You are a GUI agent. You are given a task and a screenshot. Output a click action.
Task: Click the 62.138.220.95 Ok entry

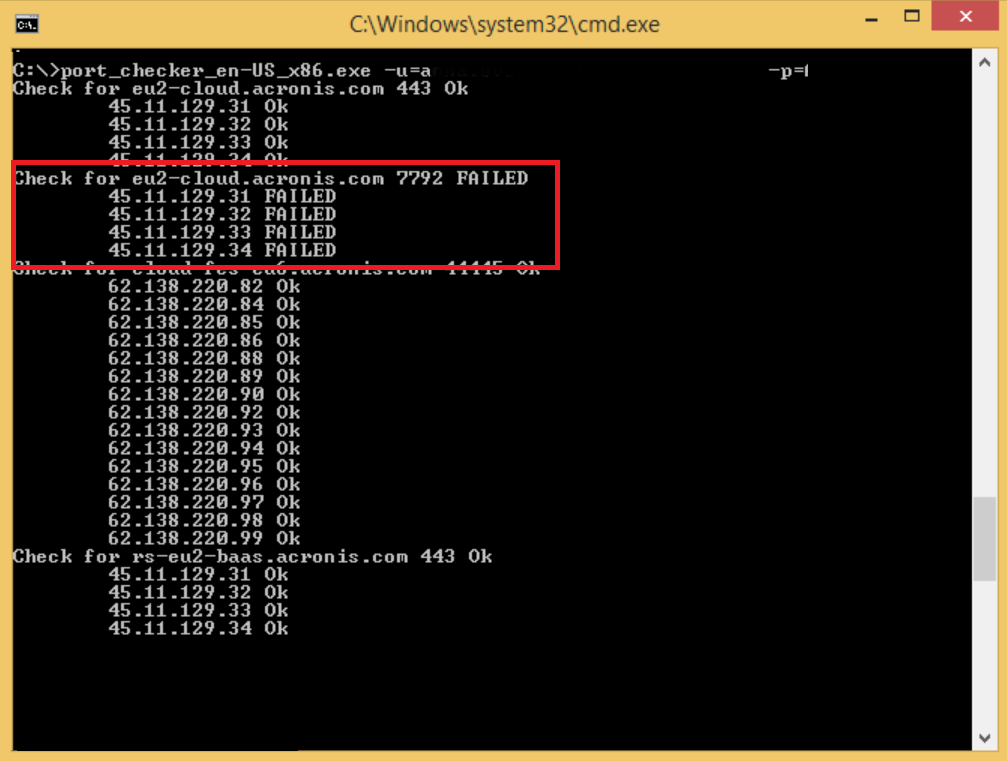204,467
